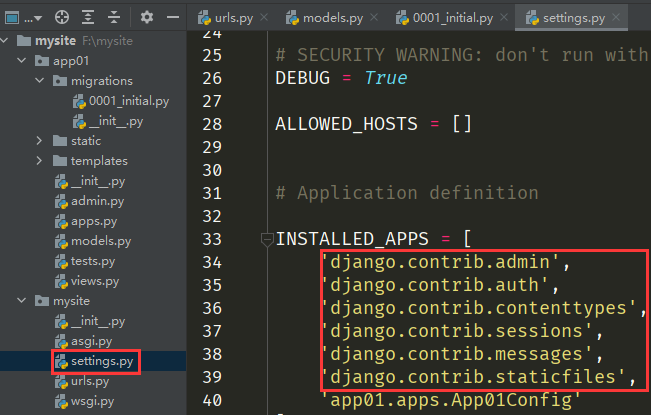Viewport: 651px width, 415px height.
Task: Collapse the app01 folder arrow
Action: [x=22, y=61]
